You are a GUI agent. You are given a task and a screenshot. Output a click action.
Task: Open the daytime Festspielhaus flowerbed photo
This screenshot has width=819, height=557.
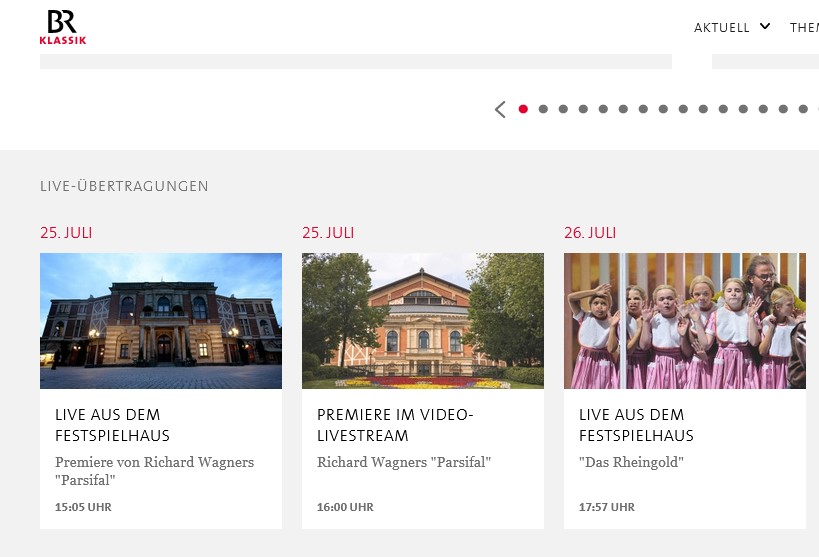pos(423,321)
